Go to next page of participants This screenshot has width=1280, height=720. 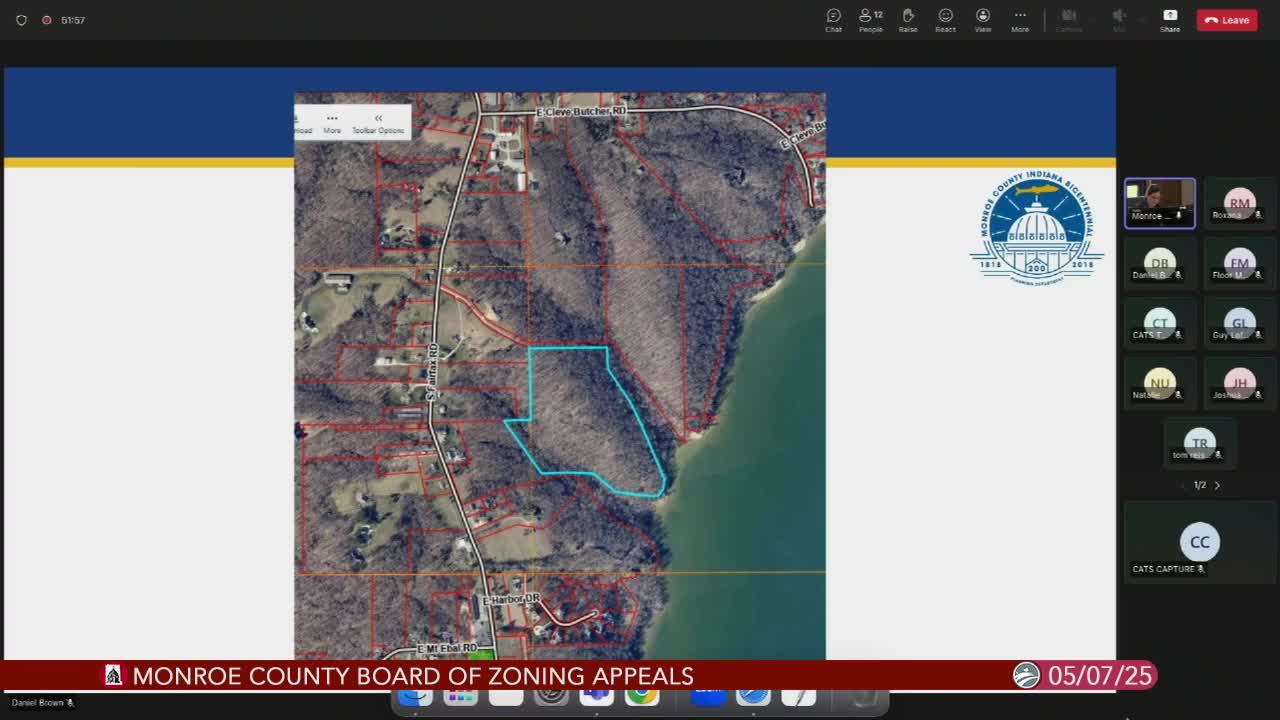coord(1217,485)
